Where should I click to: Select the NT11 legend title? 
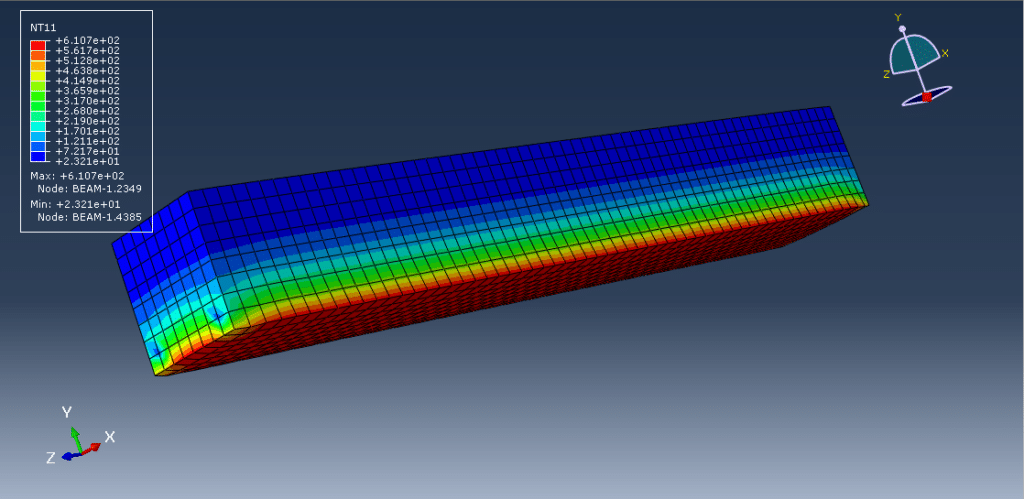pos(42,28)
